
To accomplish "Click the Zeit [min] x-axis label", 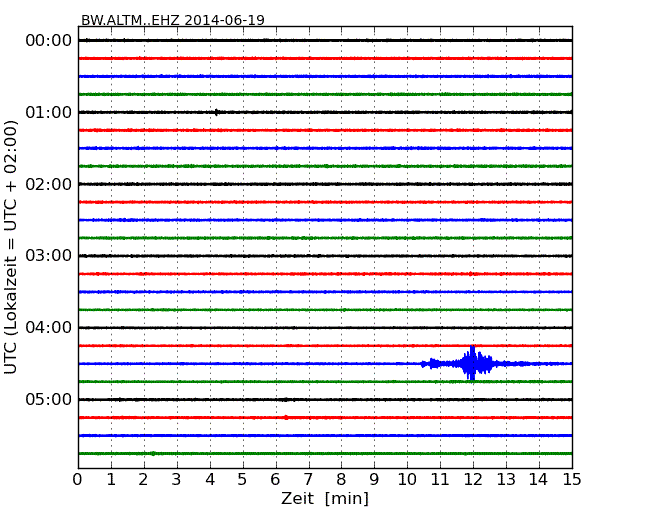I will click(x=325, y=498).
